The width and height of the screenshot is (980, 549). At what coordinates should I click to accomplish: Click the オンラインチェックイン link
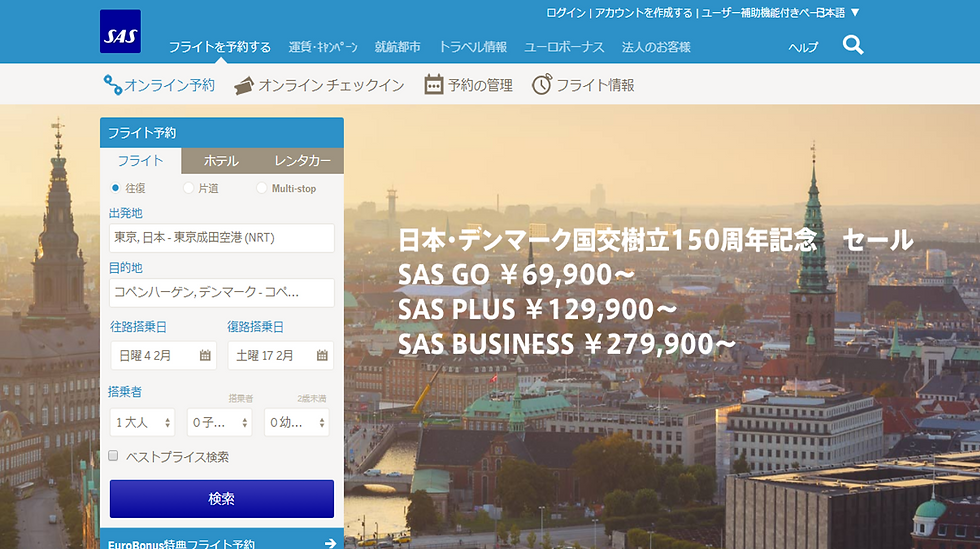[x=331, y=85]
